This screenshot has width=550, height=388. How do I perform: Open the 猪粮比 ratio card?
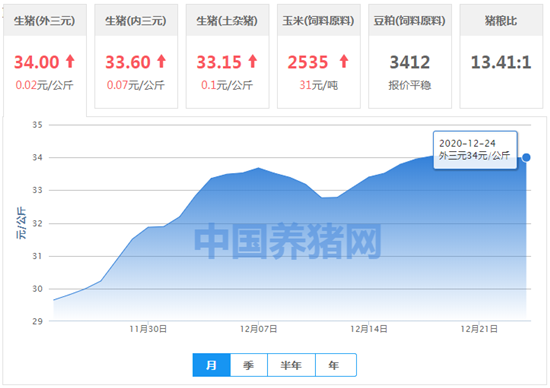coord(501,56)
